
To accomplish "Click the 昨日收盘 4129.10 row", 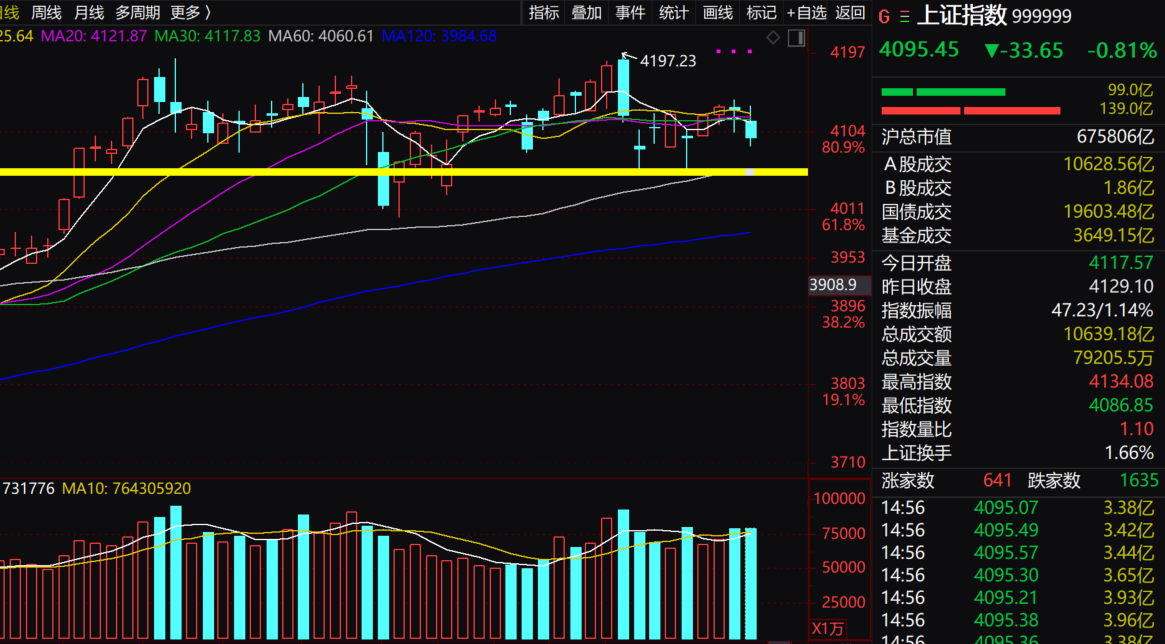I will pos(1018,287).
